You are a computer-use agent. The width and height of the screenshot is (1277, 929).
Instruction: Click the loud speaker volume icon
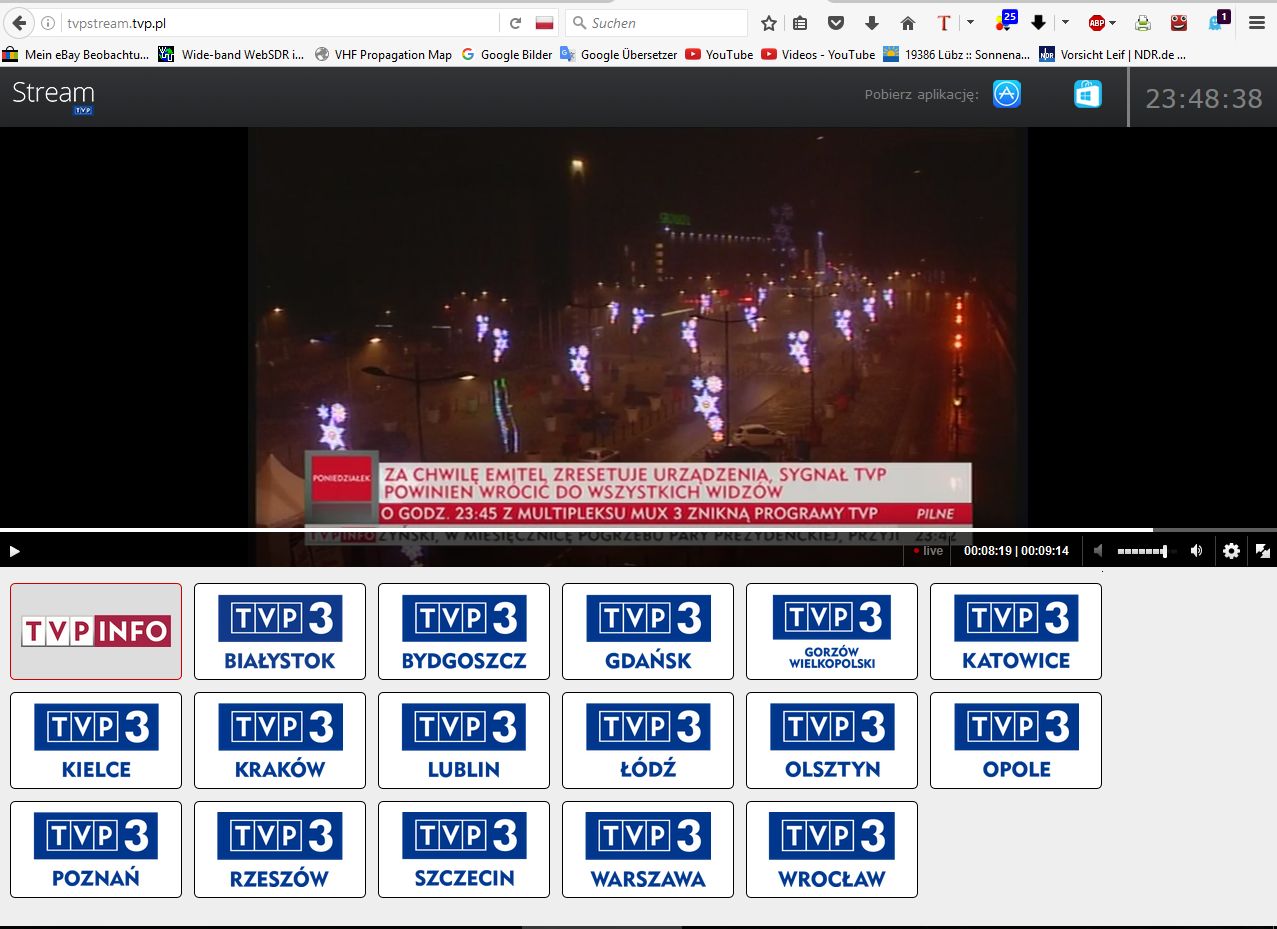(1196, 551)
